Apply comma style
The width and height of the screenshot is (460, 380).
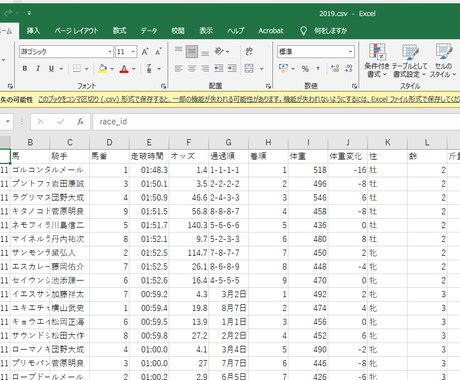click(x=318, y=69)
